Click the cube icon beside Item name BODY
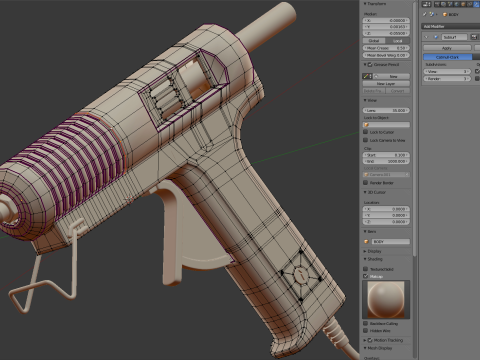This screenshot has height=360, width=480. tap(366, 241)
